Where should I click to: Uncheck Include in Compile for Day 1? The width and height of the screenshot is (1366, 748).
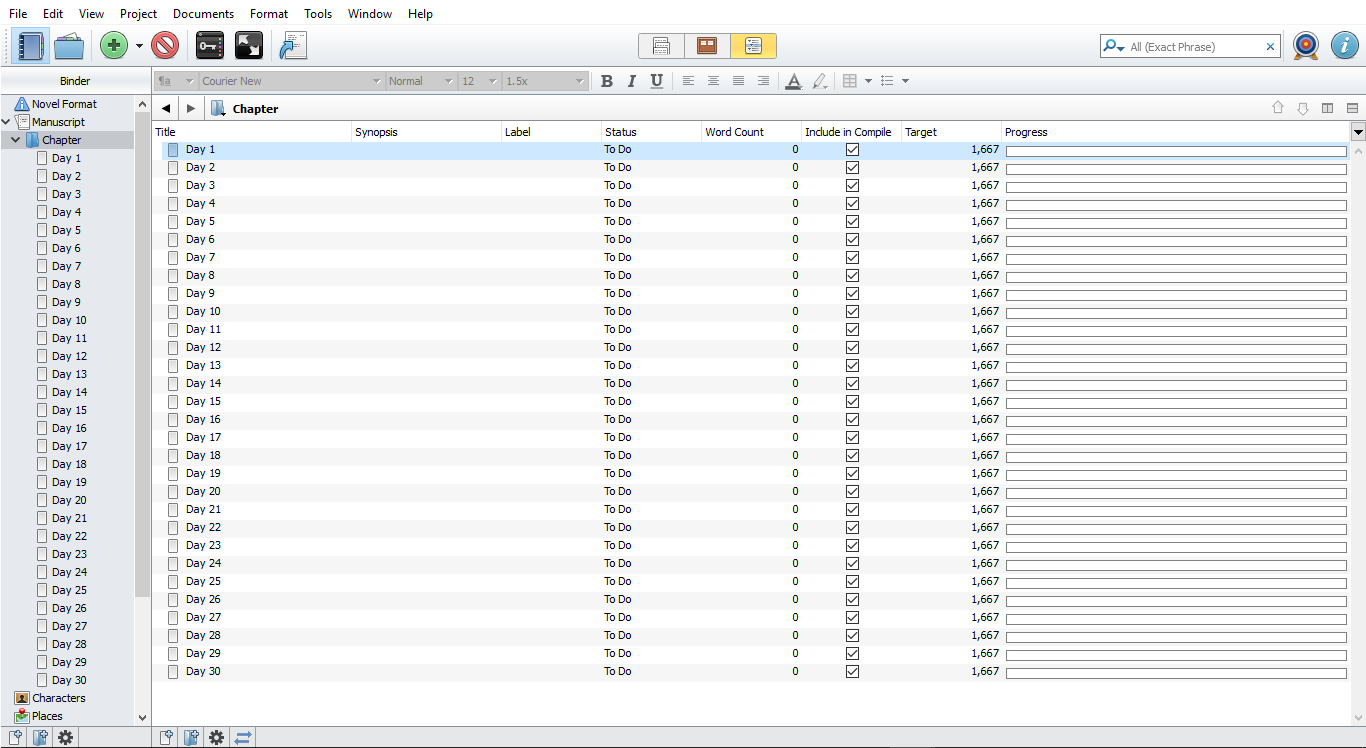(x=852, y=150)
